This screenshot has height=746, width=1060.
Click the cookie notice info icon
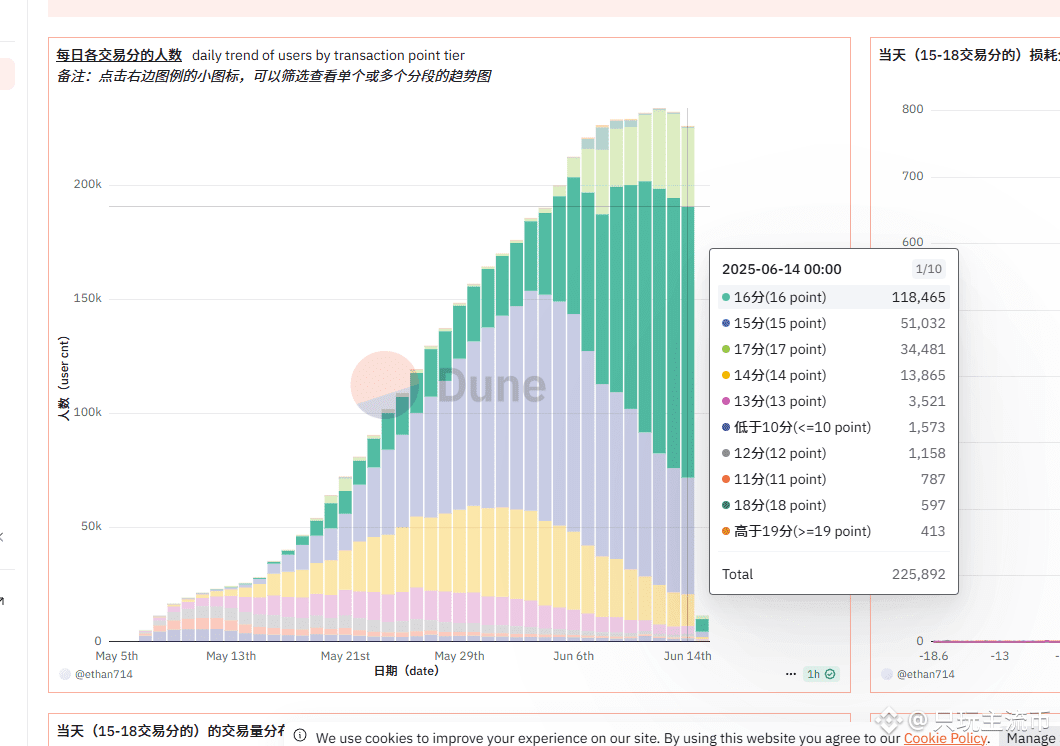[x=300, y=735]
